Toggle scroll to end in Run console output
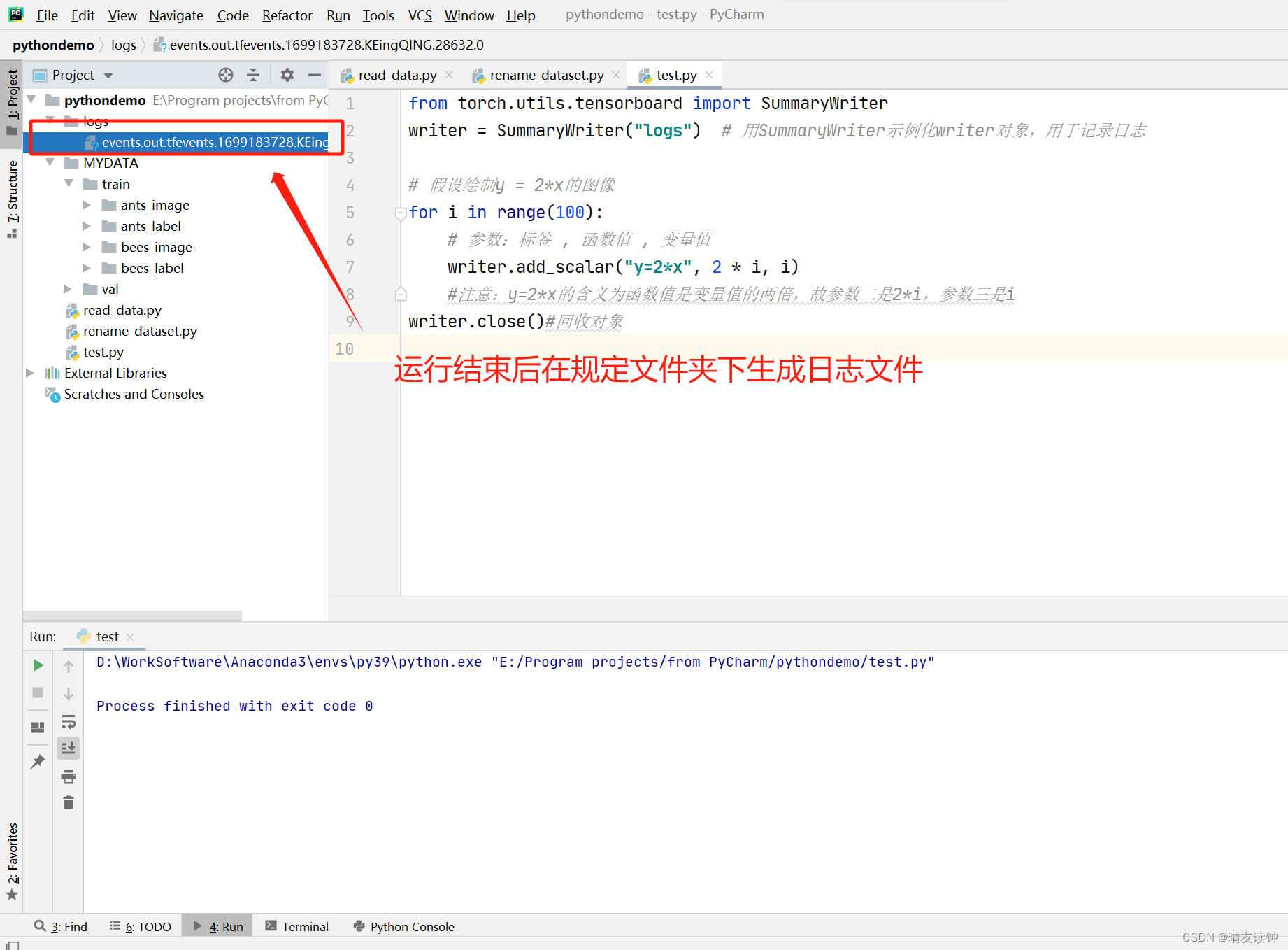1288x950 pixels. click(x=68, y=748)
